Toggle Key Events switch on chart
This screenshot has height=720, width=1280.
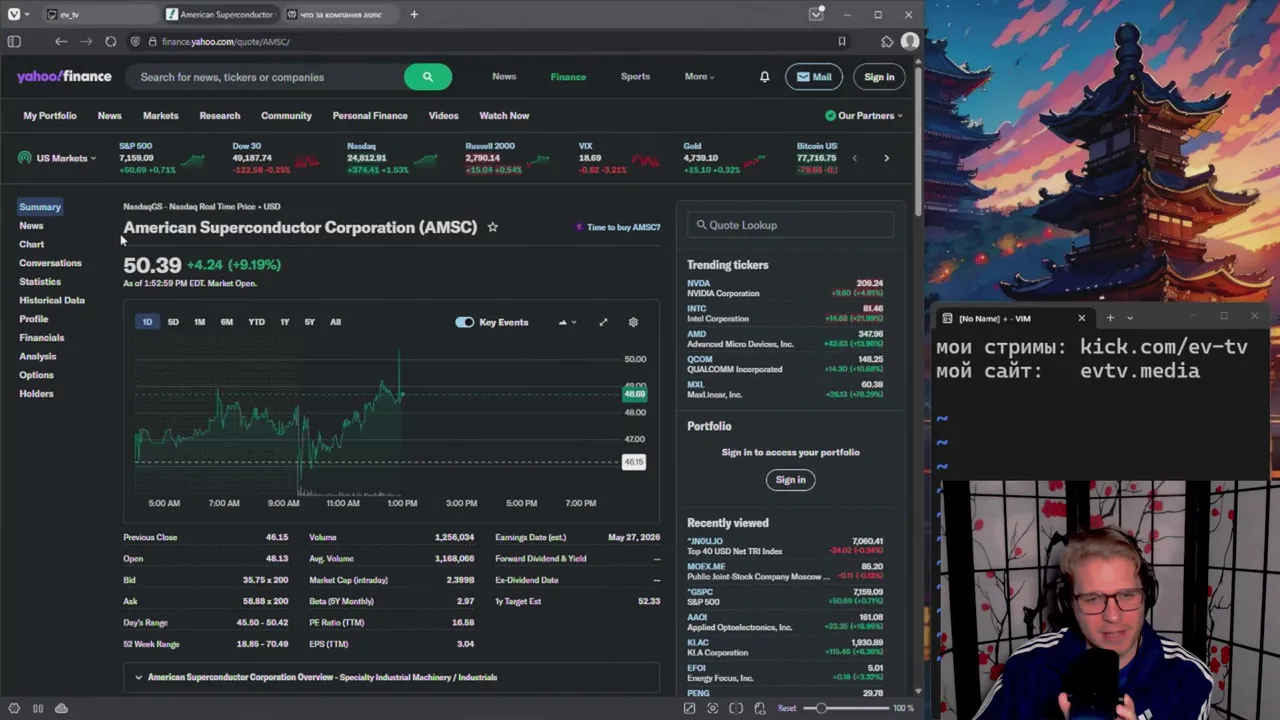coord(464,322)
